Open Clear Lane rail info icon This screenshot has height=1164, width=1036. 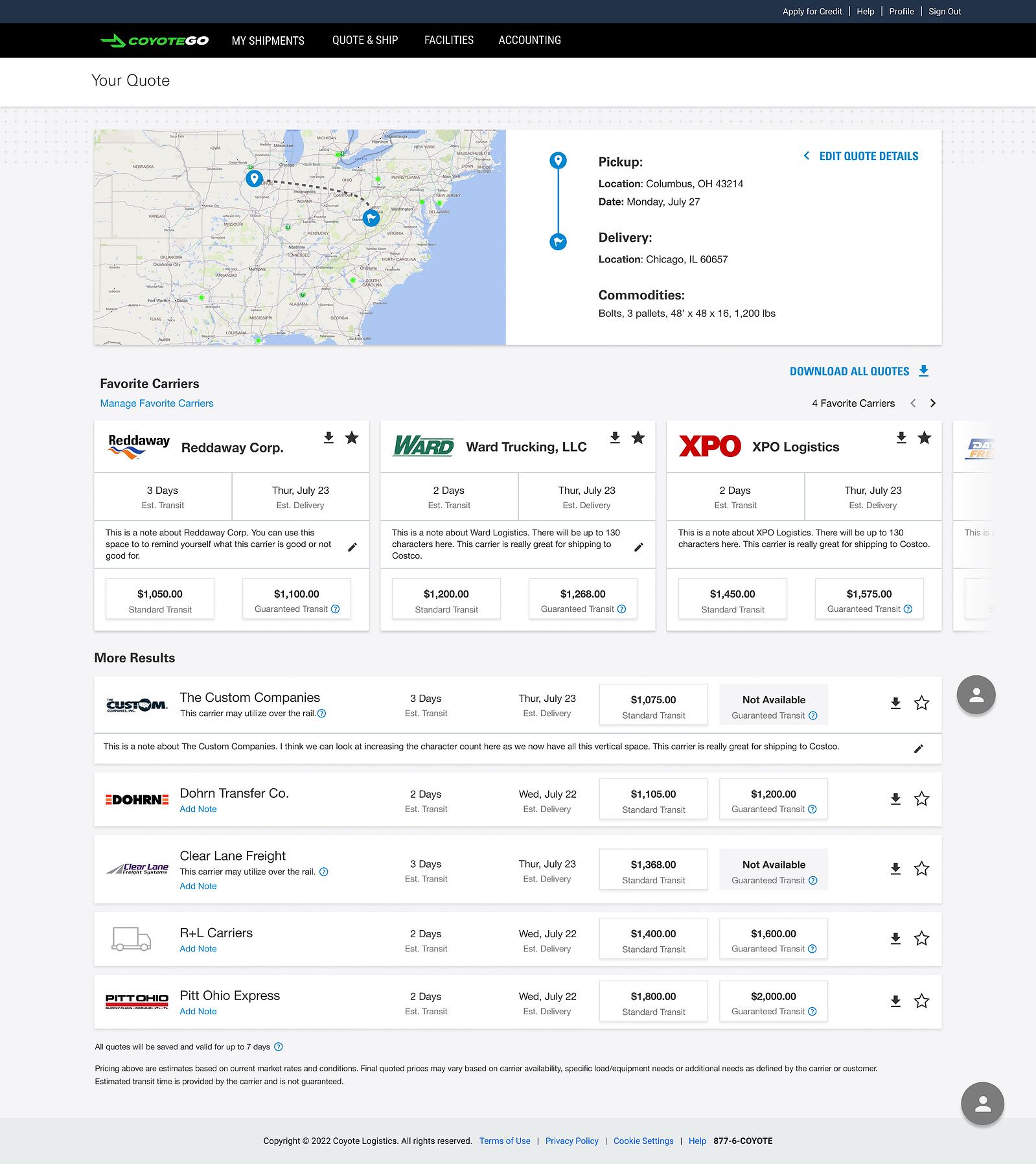click(x=324, y=872)
